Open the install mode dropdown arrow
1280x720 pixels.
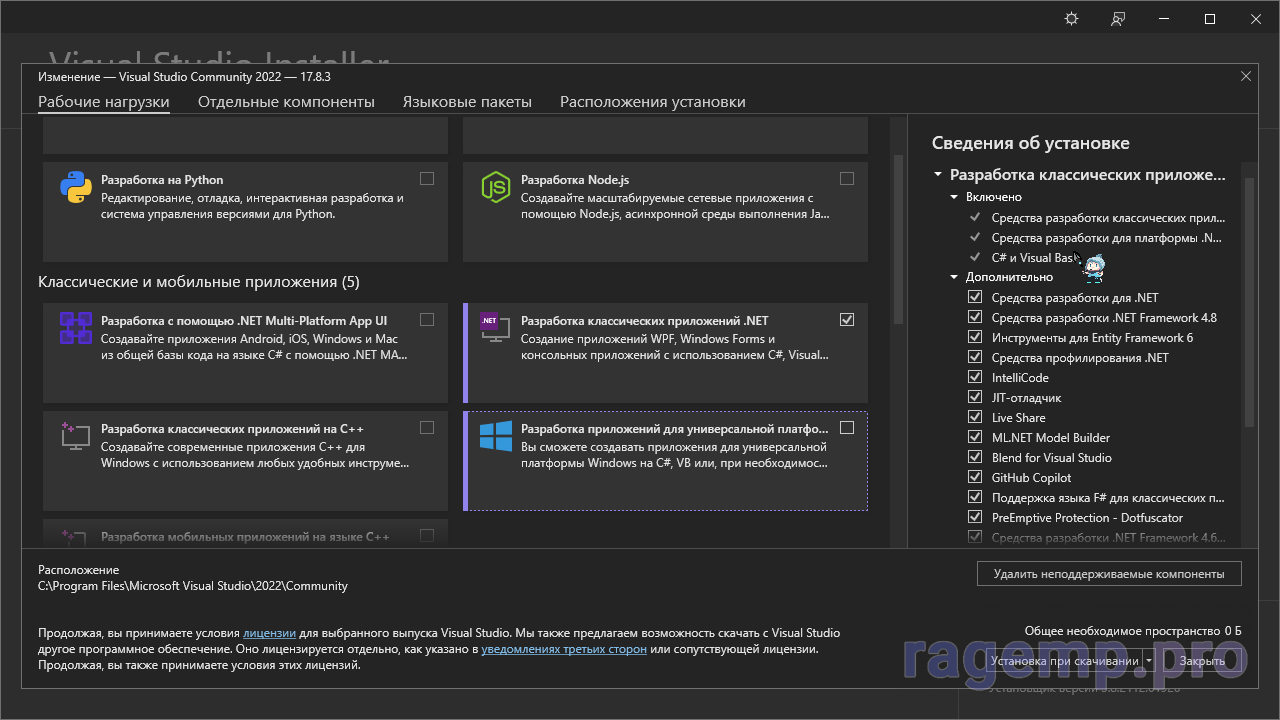(x=1149, y=661)
